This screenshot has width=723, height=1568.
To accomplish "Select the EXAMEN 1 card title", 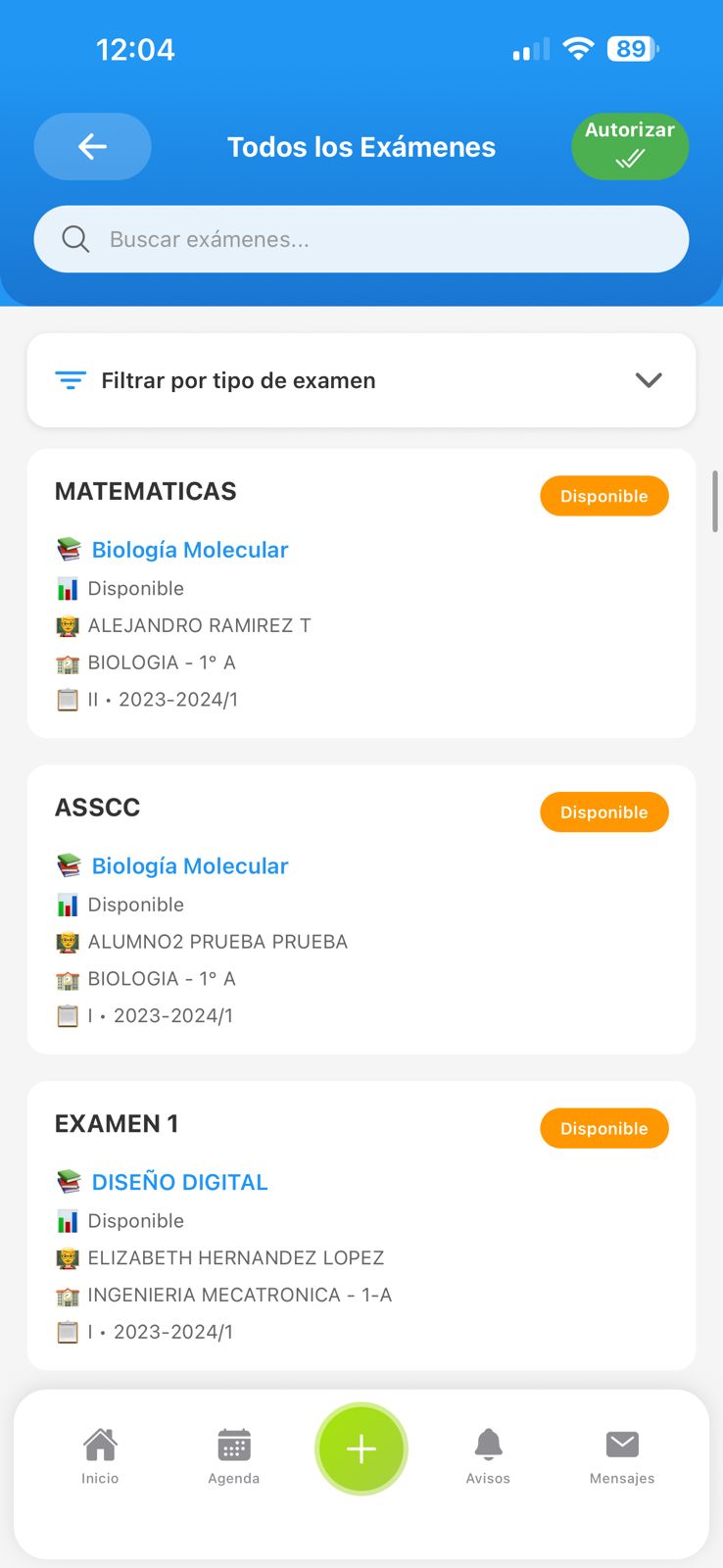I will [117, 1124].
